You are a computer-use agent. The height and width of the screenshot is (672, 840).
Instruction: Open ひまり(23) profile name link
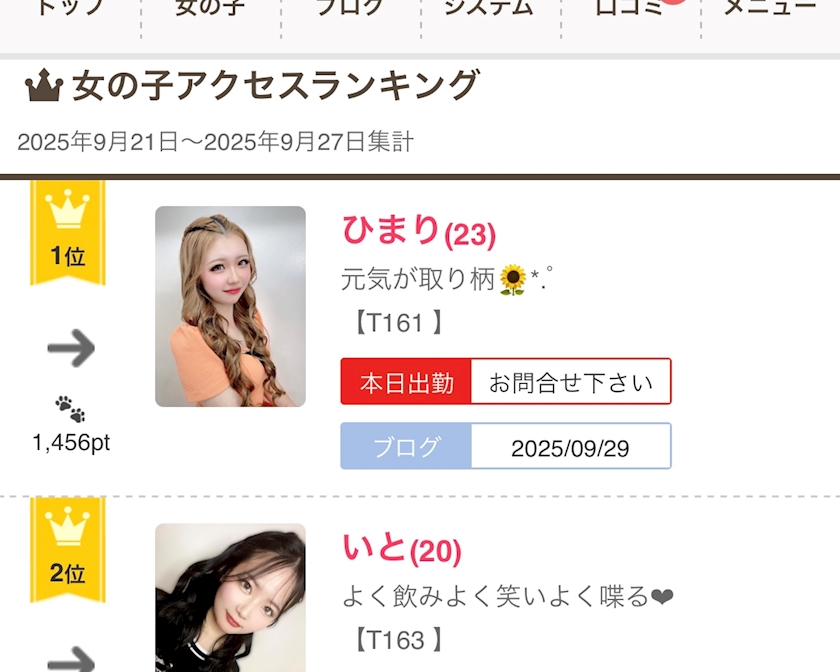(x=418, y=231)
